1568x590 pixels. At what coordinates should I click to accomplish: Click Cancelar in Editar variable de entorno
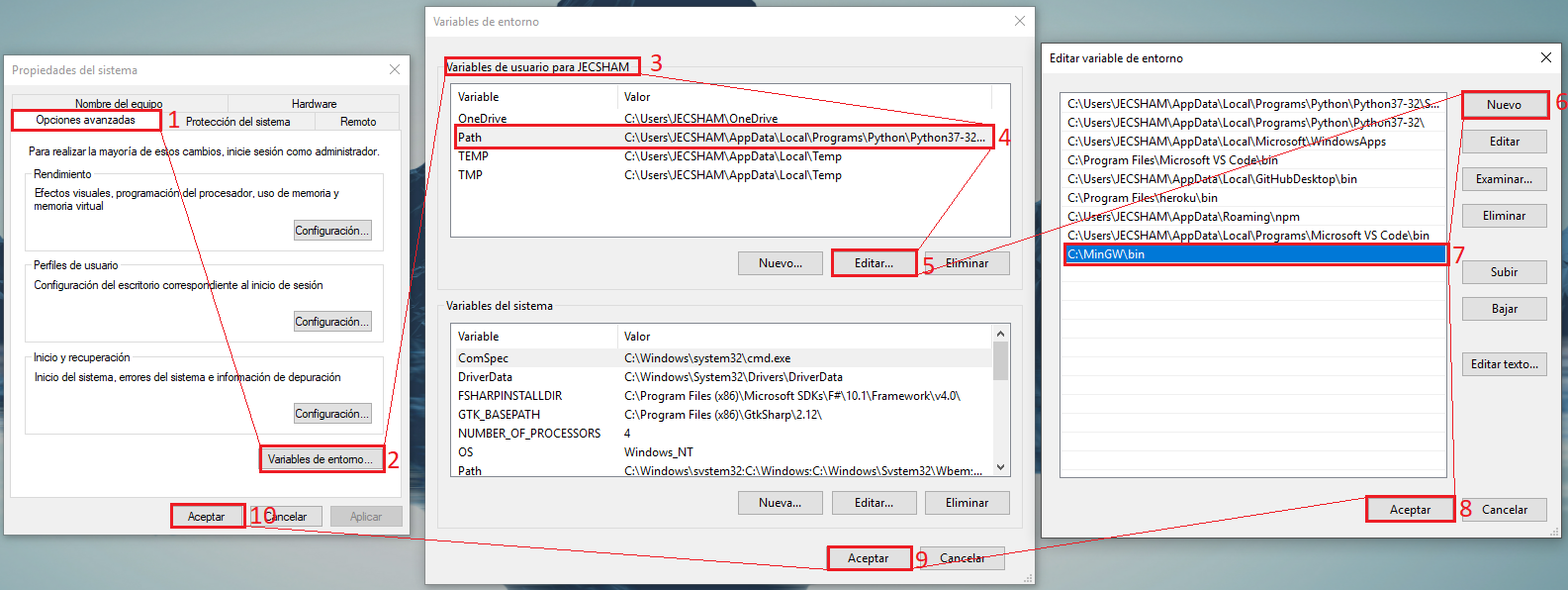coord(1505,510)
